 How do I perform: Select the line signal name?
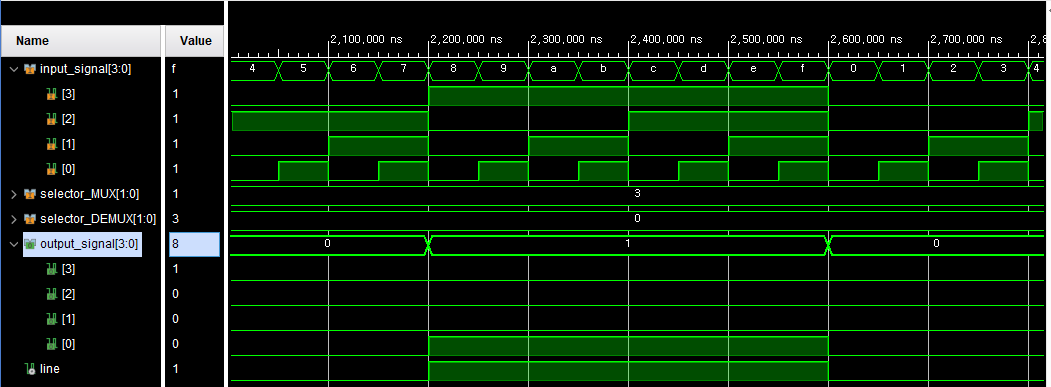(50, 369)
